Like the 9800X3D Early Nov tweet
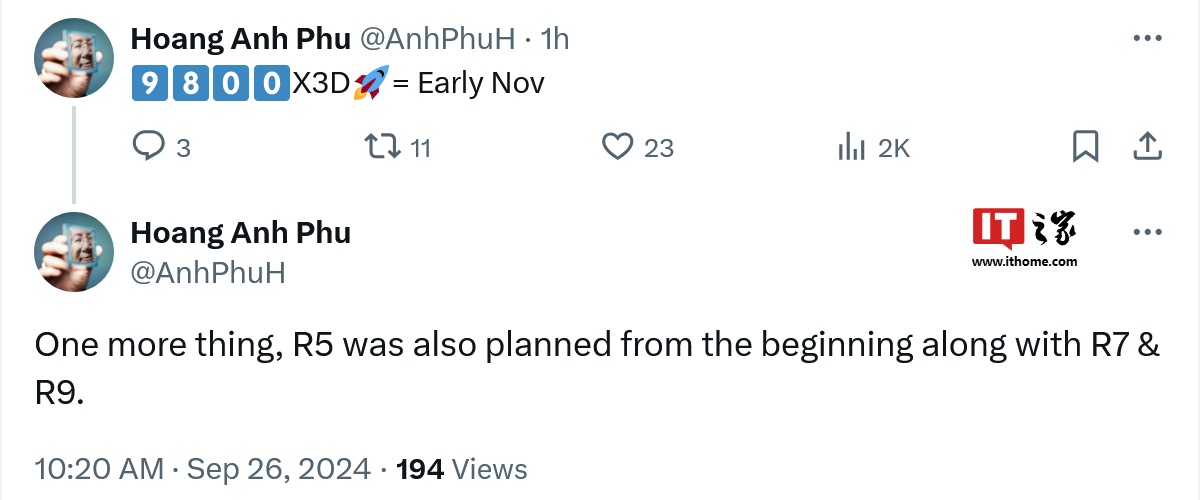This screenshot has height=500, width=1200. click(618, 147)
